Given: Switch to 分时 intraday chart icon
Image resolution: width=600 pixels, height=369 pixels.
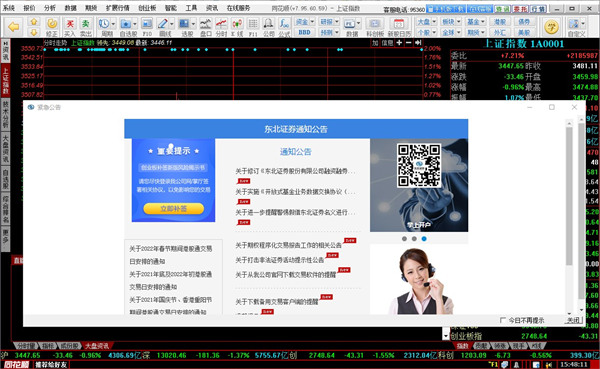Looking at the screenshot, I should click(221, 24).
